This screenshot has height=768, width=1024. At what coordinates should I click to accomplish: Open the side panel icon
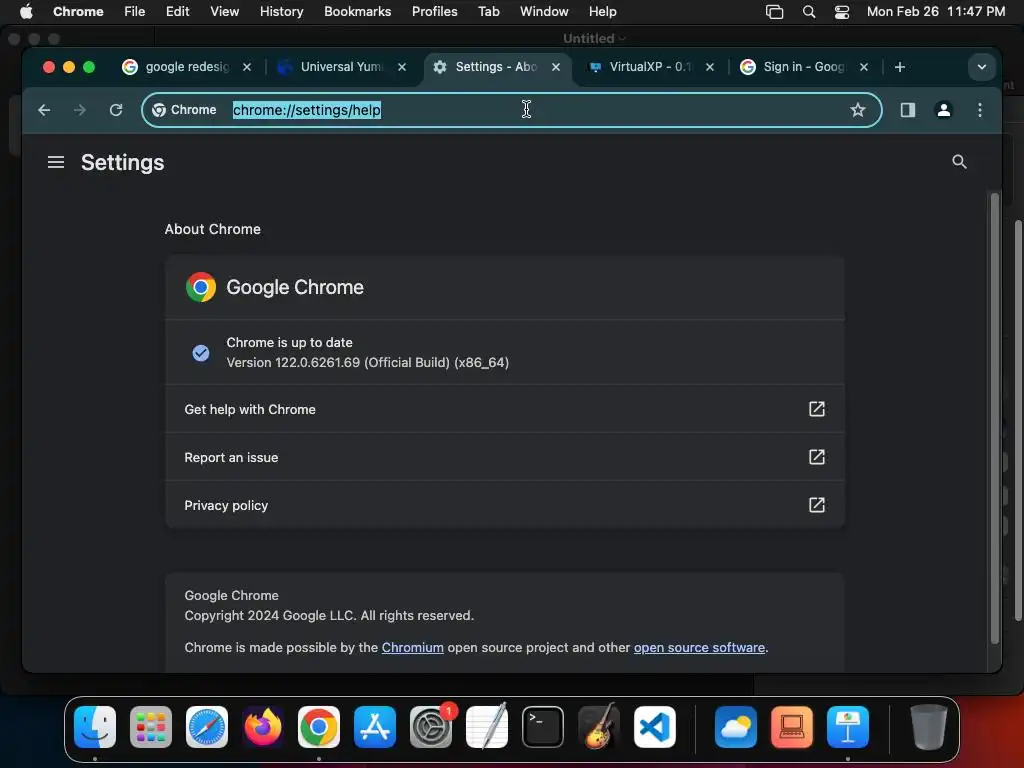click(x=907, y=110)
